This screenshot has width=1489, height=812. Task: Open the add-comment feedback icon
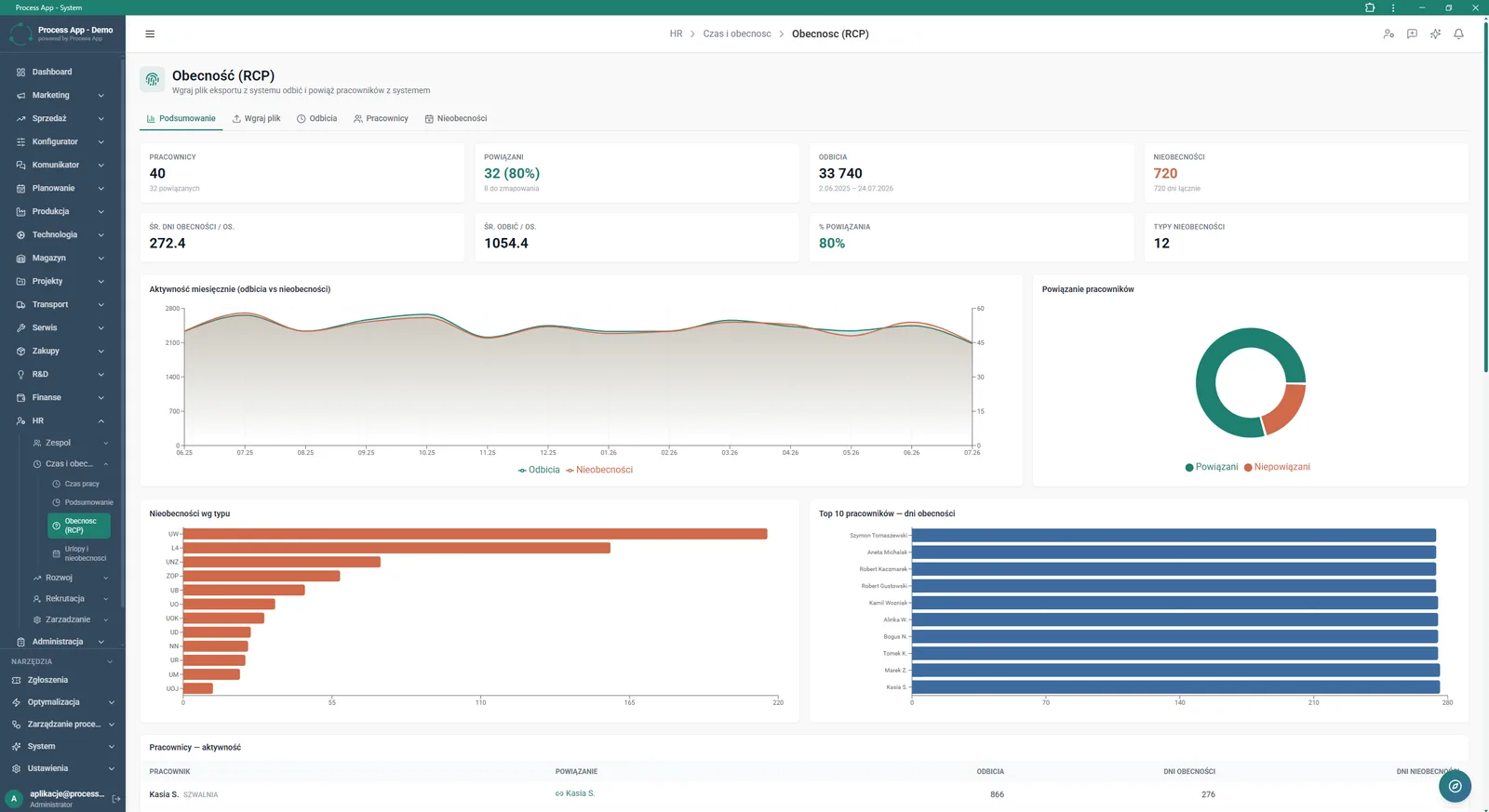click(x=1412, y=34)
